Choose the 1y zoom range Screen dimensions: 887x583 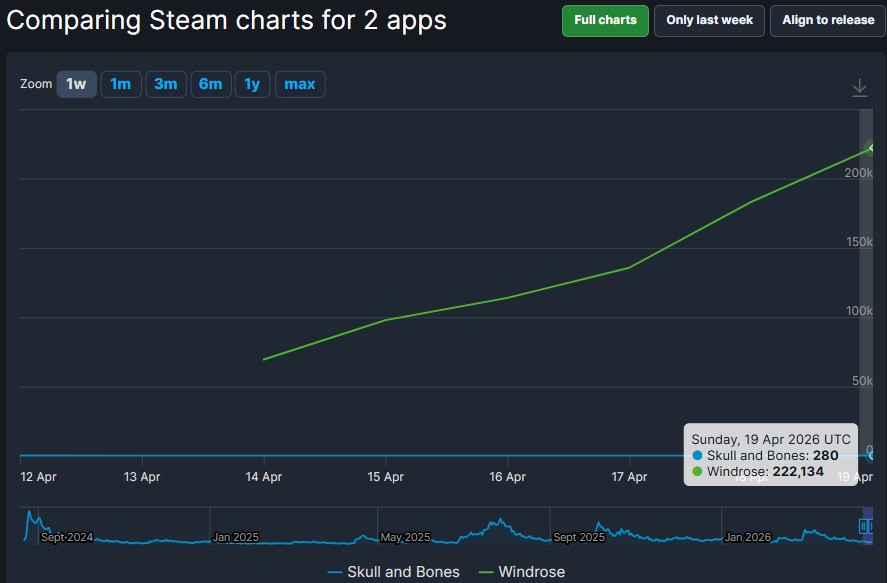tap(252, 84)
